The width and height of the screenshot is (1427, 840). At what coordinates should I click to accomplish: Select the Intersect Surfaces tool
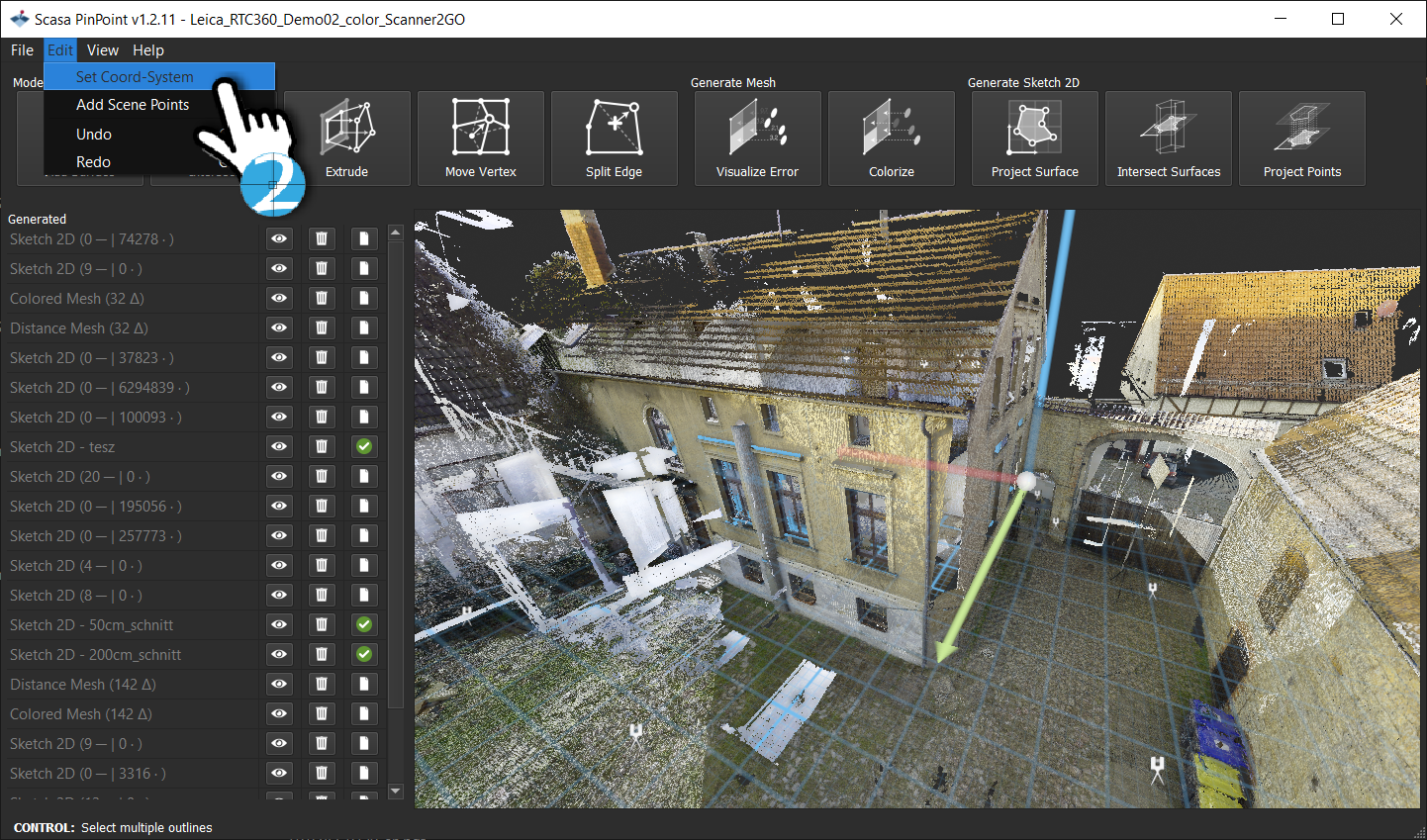[x=1169, y=139]
